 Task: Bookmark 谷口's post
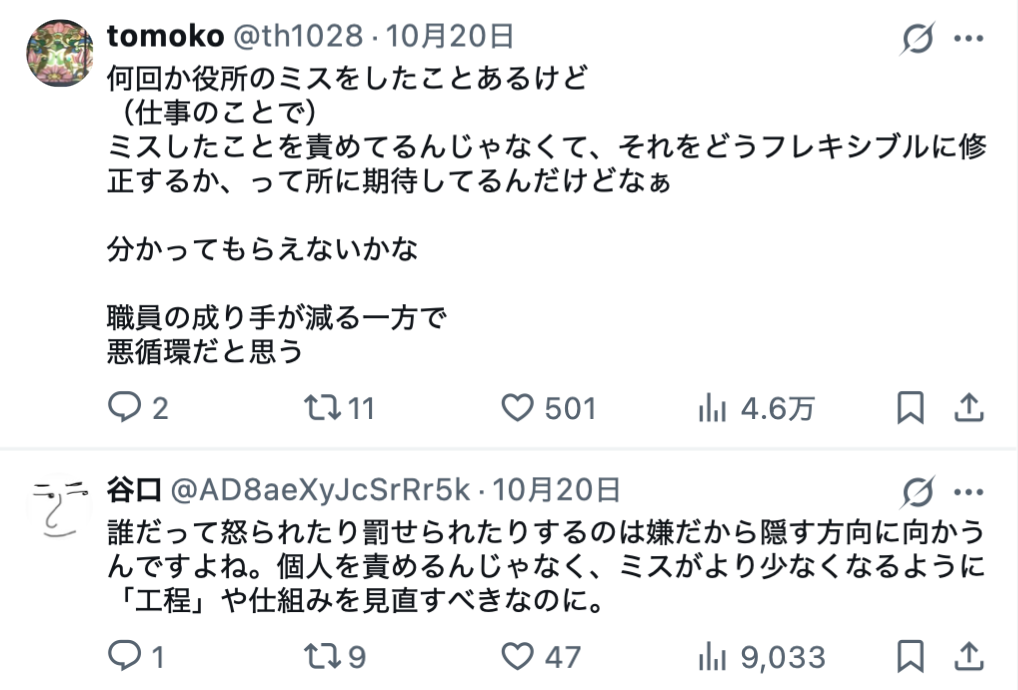[x=910, y=657]
